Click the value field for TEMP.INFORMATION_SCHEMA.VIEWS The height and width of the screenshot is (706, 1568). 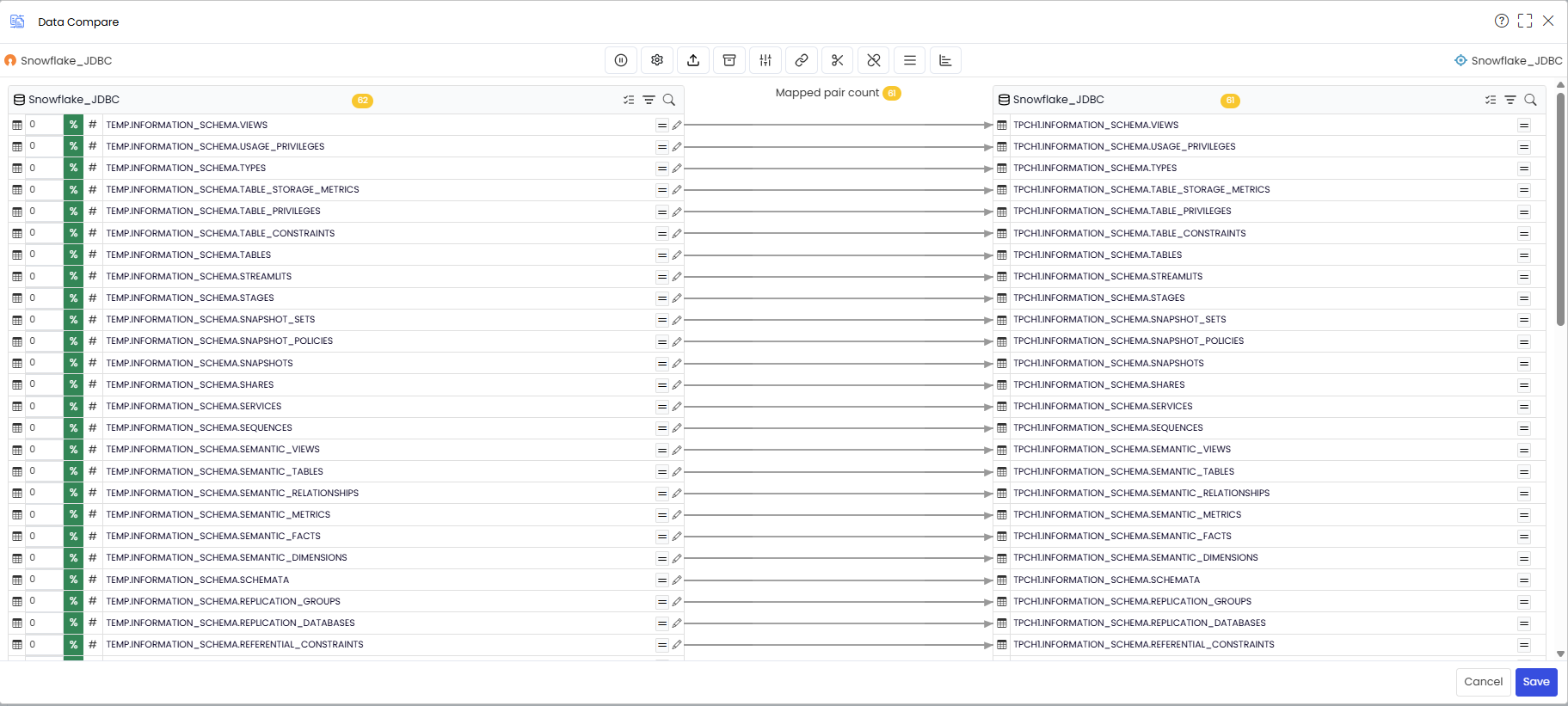tap(44, 125)
